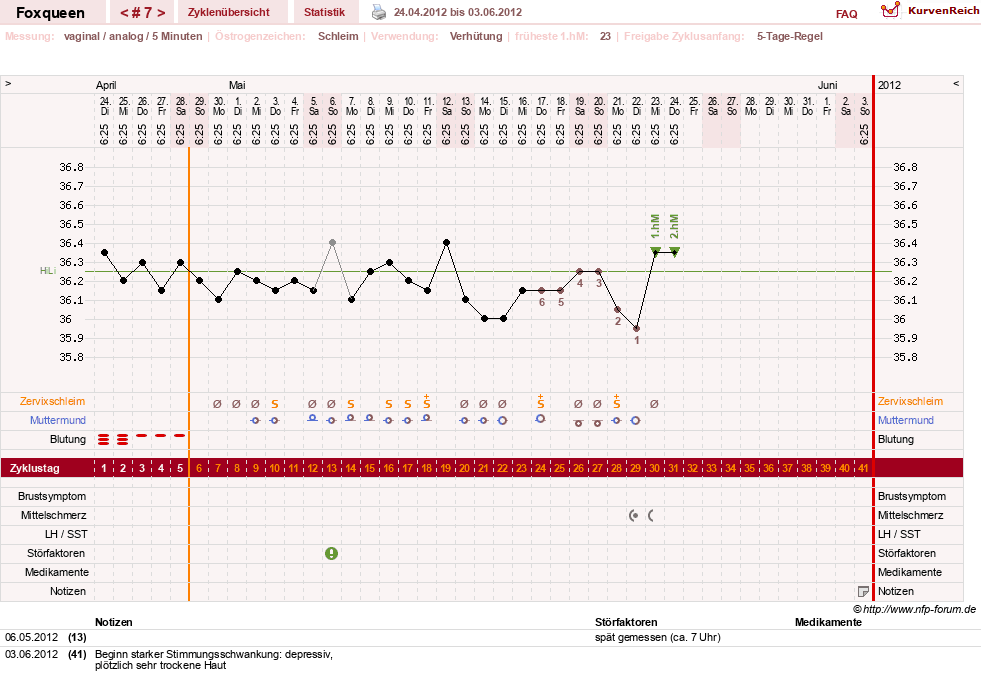Image resolution: width=981 pixels, height=695 pixels.
Task: Click heavy bleeding icon on cycle day 1
Action: 104,440
